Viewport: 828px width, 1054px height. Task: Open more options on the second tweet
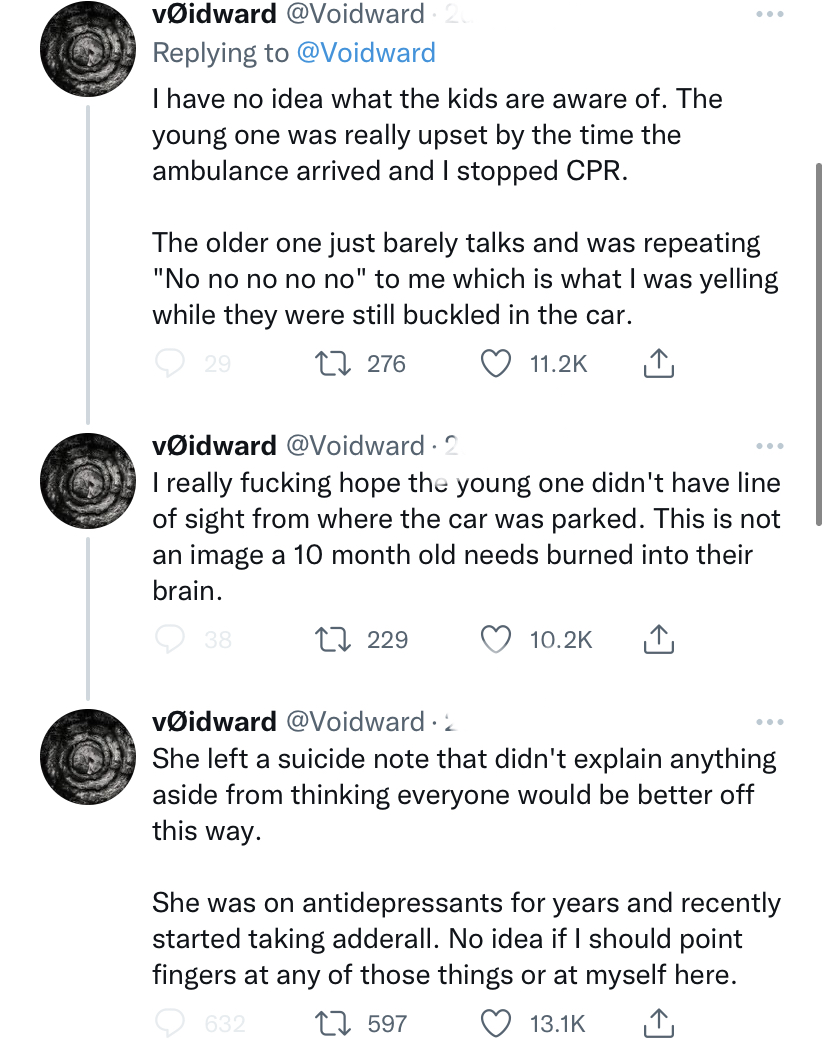[770, 445]
